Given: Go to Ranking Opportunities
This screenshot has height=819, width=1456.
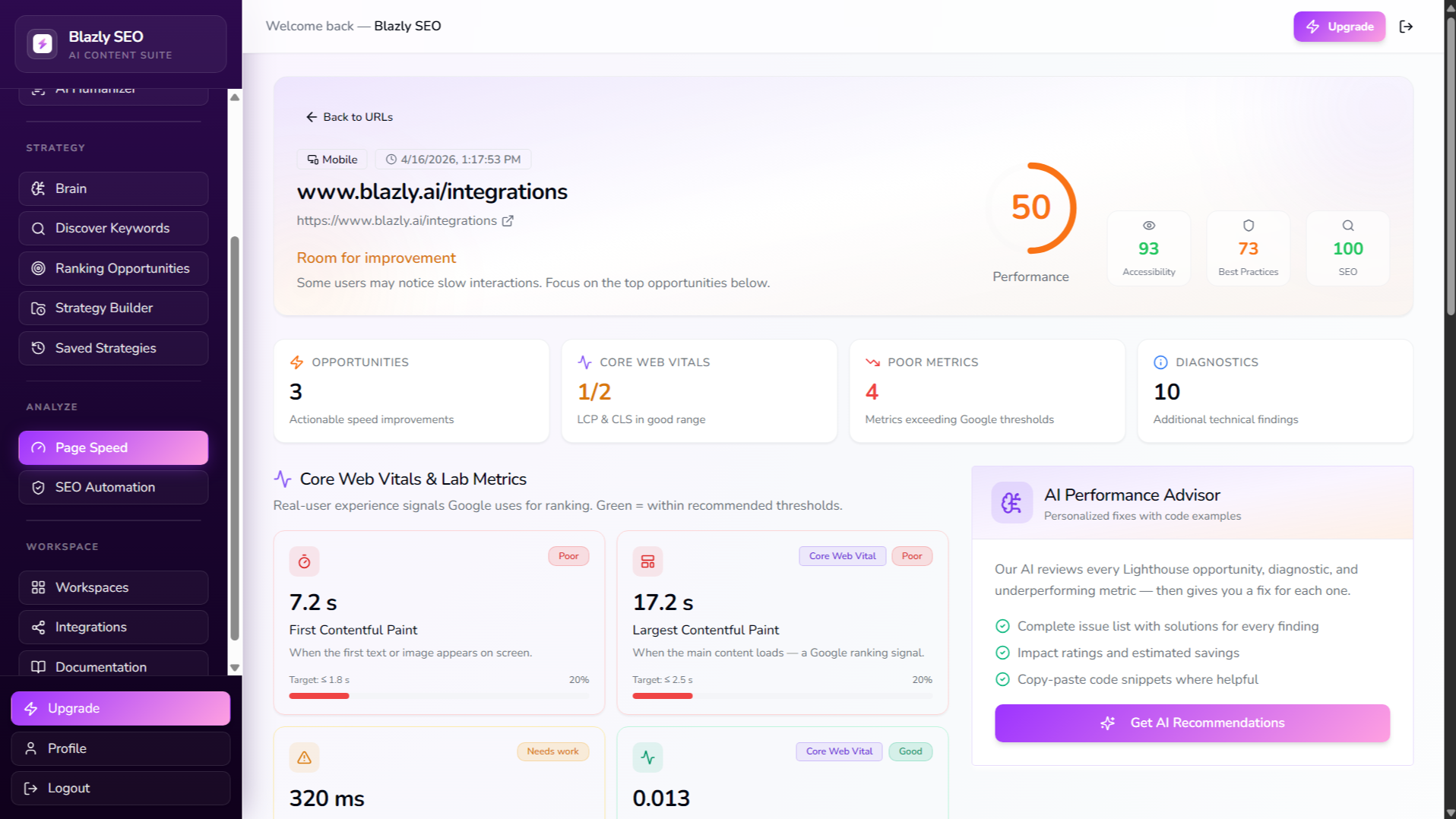Looking at the screenshot, I should pos(113,268).
